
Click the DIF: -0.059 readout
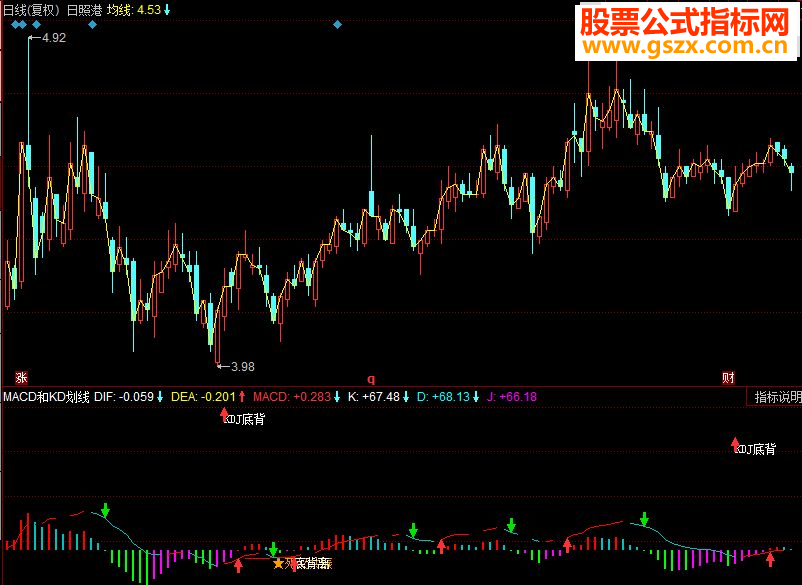pyautogui.click(x=124, y=397)
